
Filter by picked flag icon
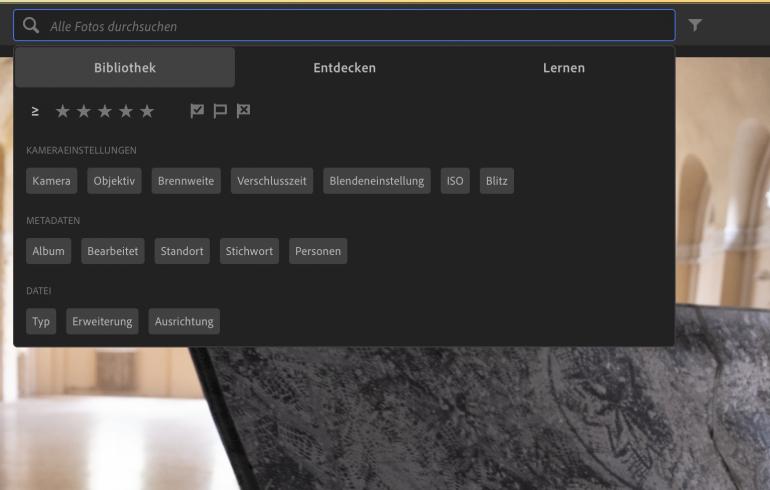(x=197, y=111)
